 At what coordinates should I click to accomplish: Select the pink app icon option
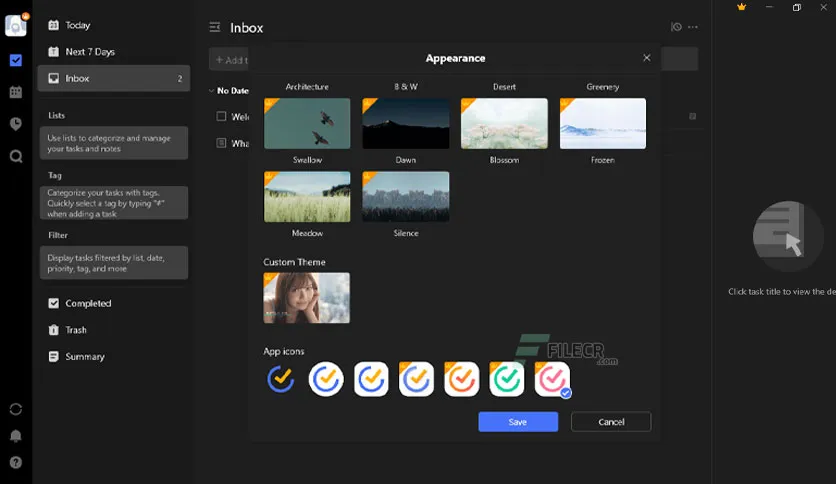point(552,380)
